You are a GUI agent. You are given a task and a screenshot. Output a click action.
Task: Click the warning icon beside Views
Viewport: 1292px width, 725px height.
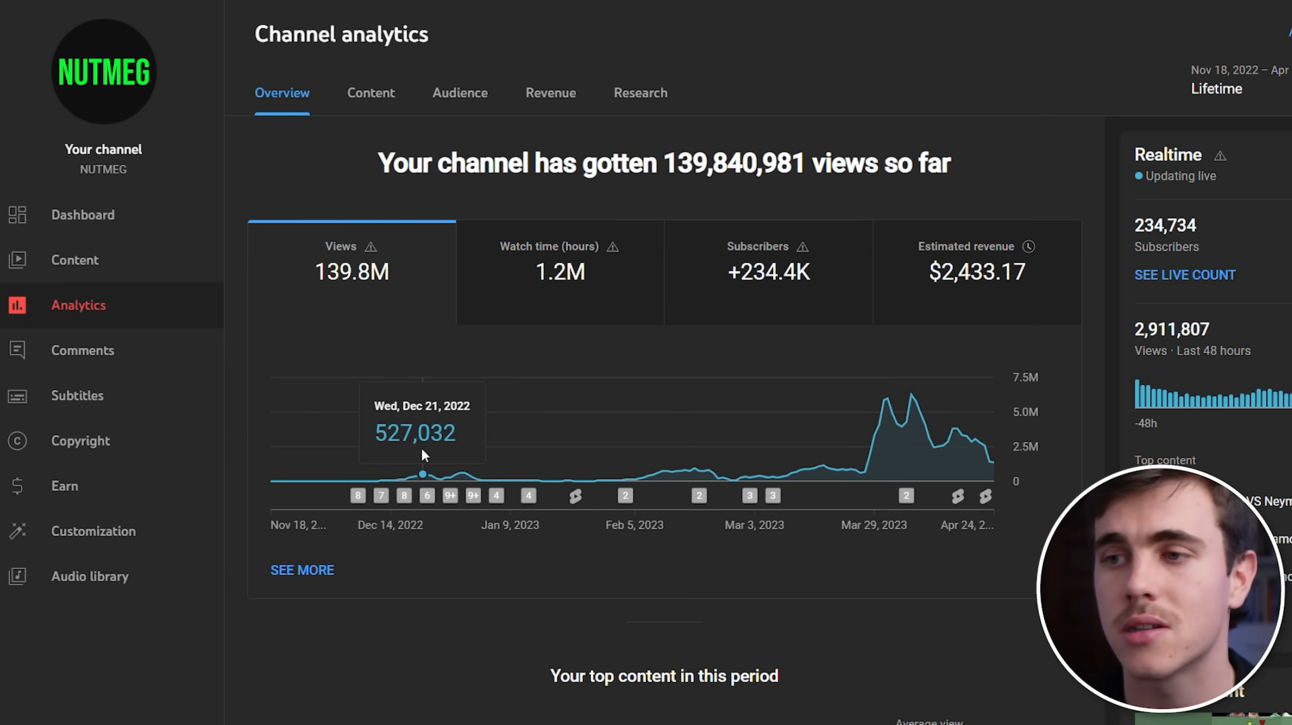371,247
